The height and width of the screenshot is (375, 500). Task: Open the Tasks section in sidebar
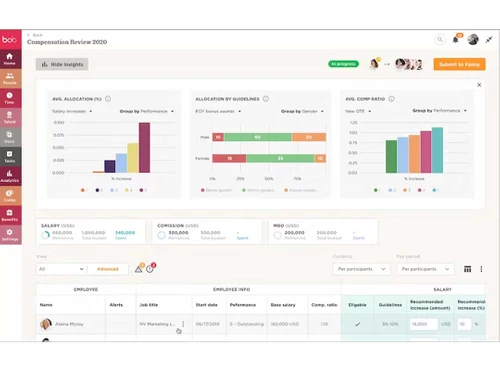[x=10, y=157]
